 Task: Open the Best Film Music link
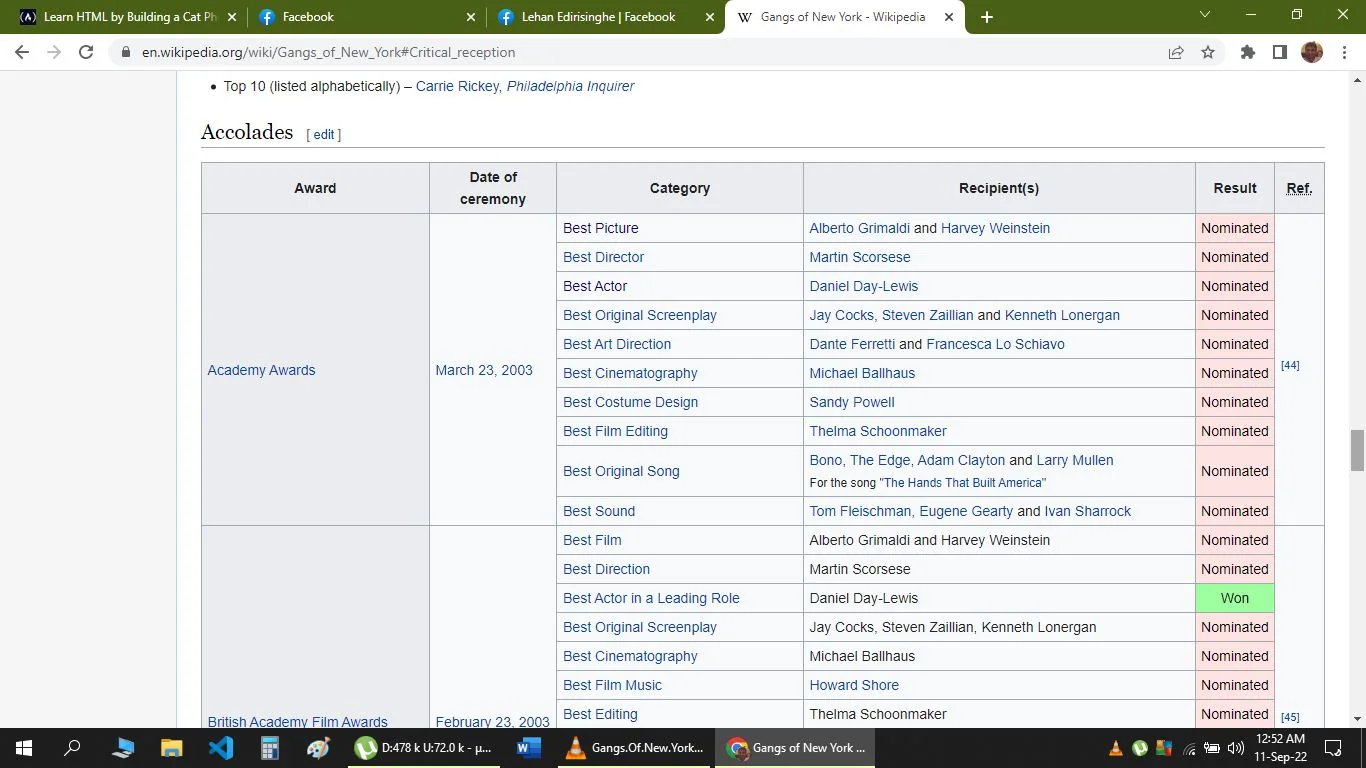pyautogui.click(x=612, y=685)
